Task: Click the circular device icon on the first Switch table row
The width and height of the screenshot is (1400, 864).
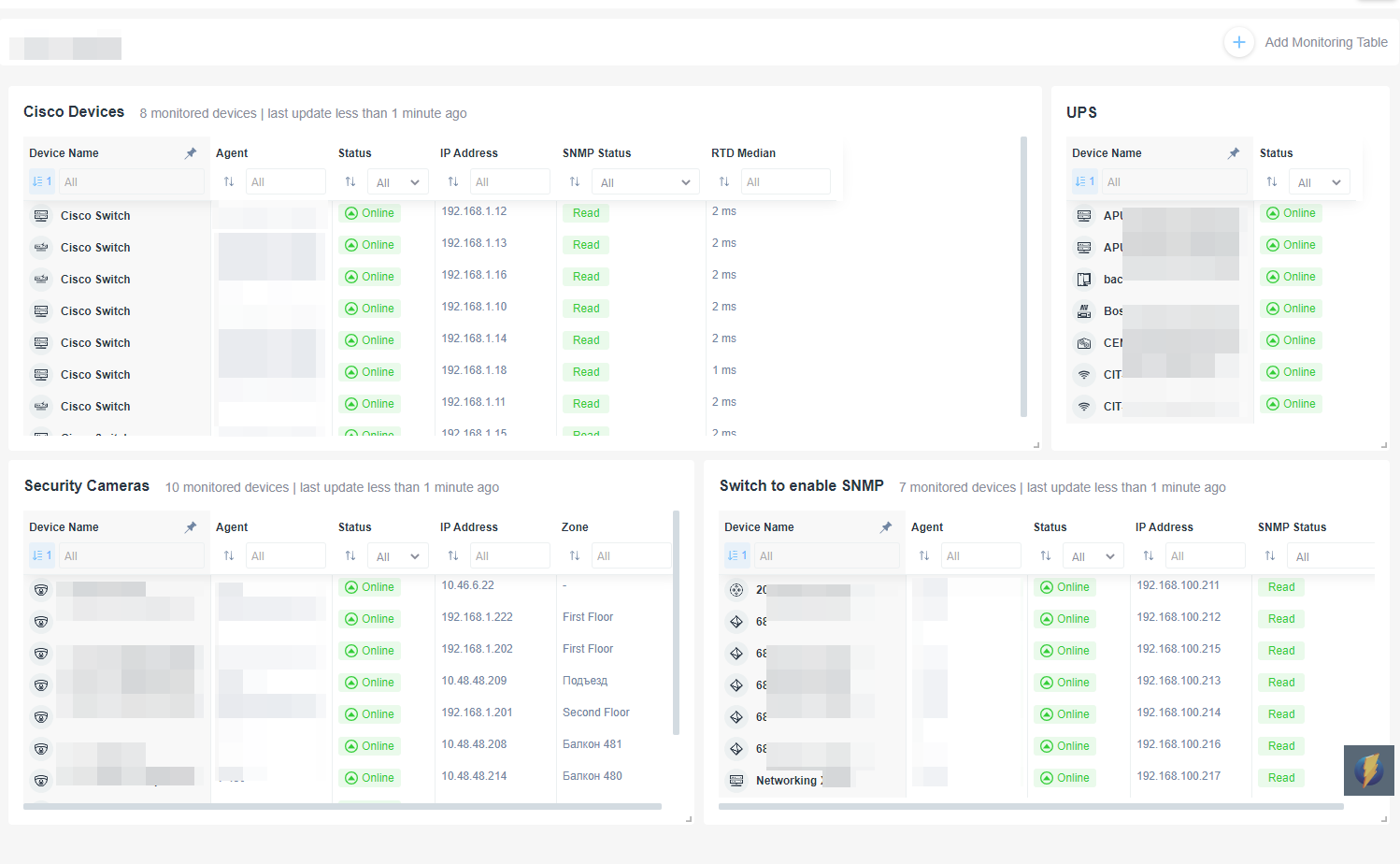Action: point(736,589)
